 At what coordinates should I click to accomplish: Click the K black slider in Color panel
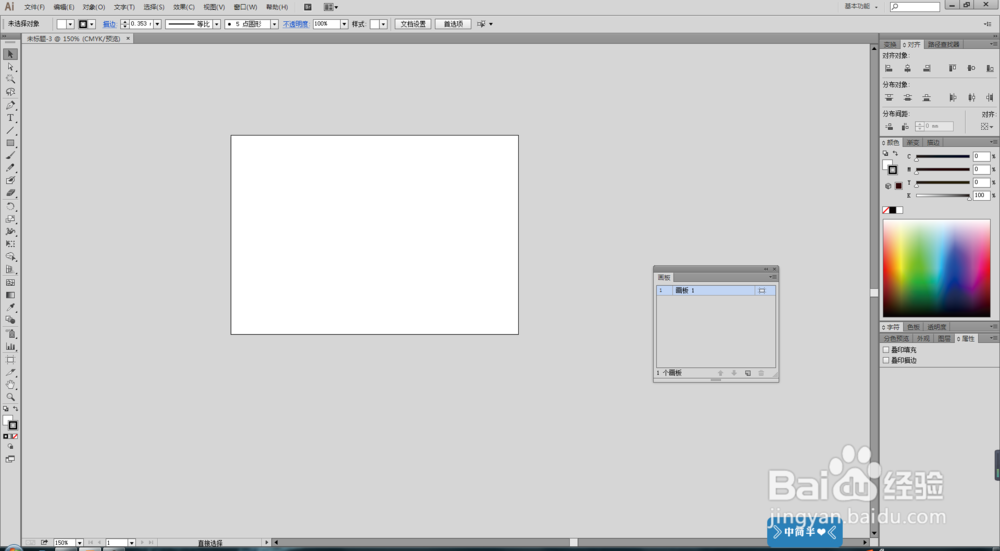point(943,196)
